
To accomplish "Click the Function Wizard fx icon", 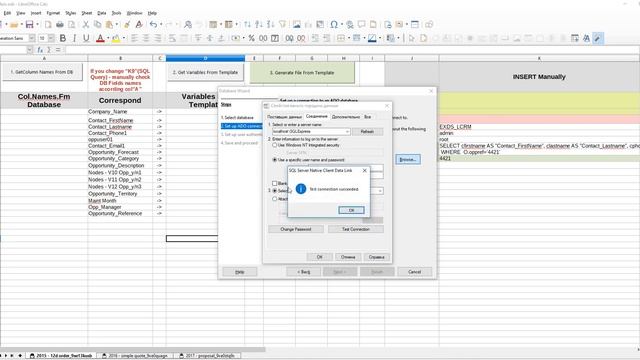I will (40, 50).
